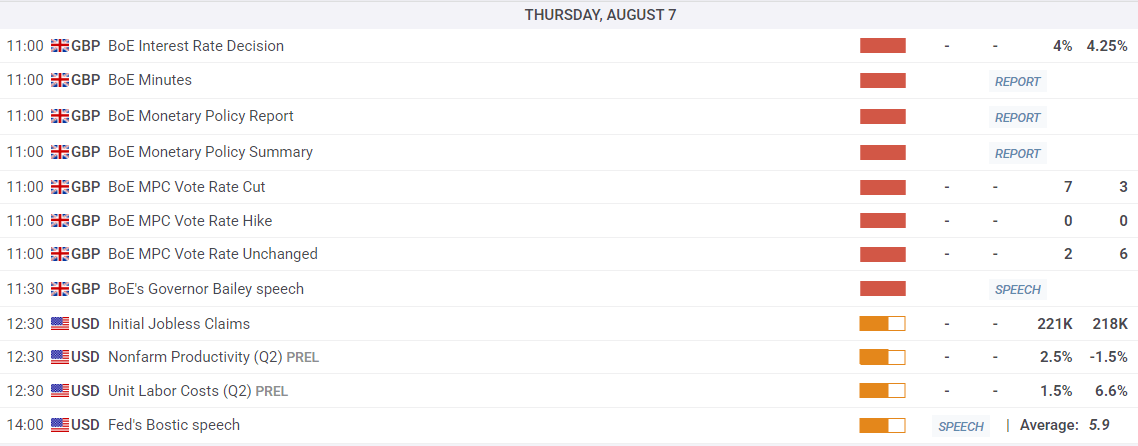
Task: Click red volatility bar for BoE Minutes
Action: click(882, 80)
